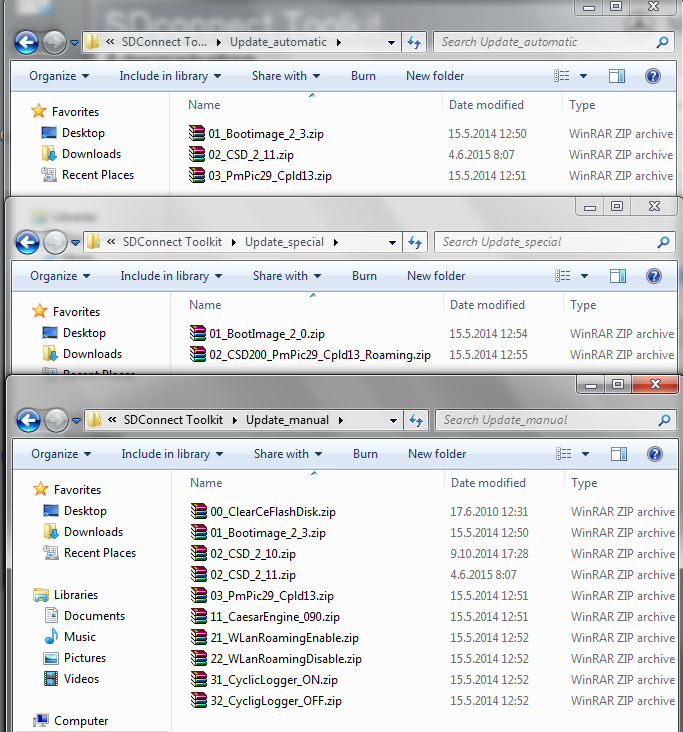Image resolution: width=683 pixels, height=732 pixels.
Task: Click the Search Update_special field
Action: (x=555, y=242)
